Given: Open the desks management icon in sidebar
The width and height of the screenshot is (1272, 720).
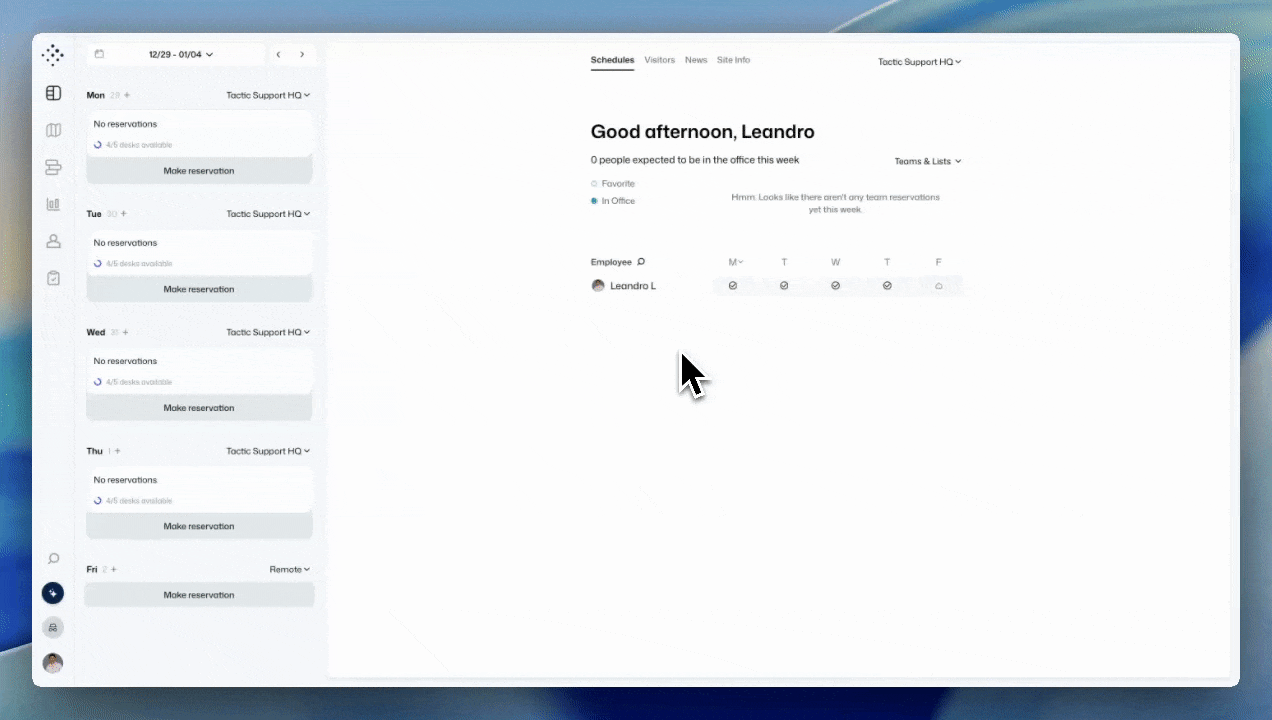Looking at the screenshot, I should (x=53, y=167).
